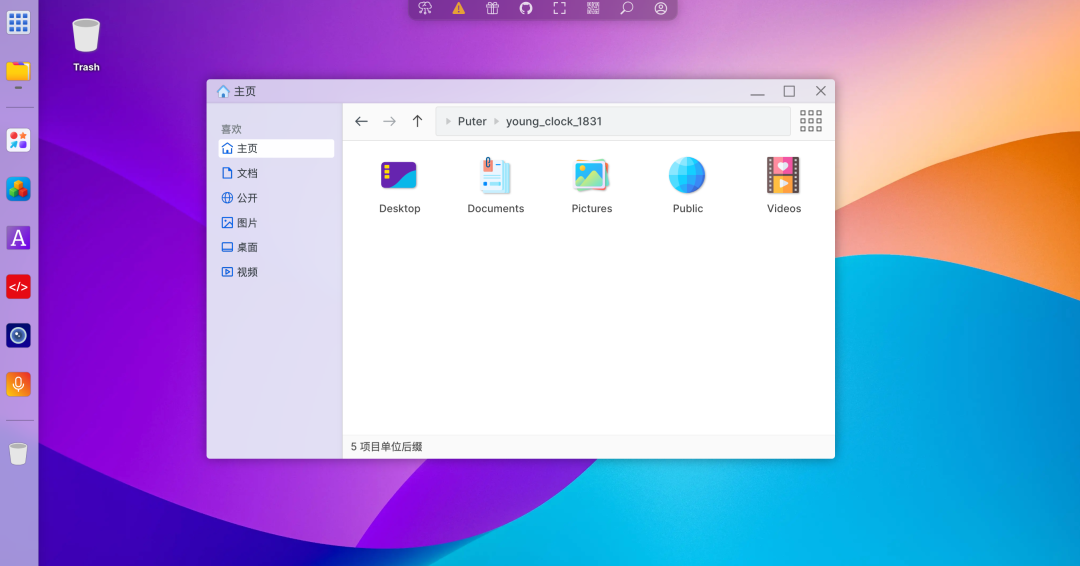Screen dimensions: 1080x566
Task: Click young_clock_1831 in the path bar
Action: click(x=554, y=121)
